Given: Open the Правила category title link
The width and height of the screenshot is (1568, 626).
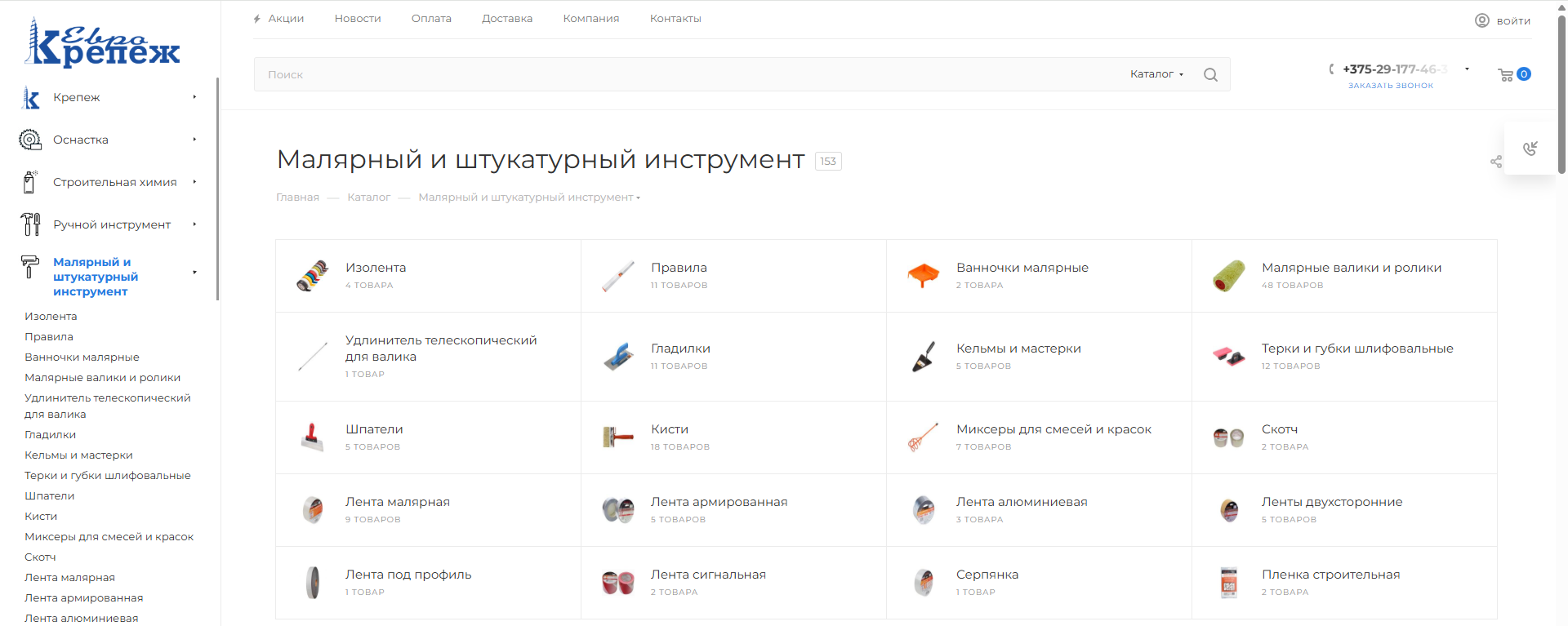Looking at the screenshot, I should pos(679,268).
